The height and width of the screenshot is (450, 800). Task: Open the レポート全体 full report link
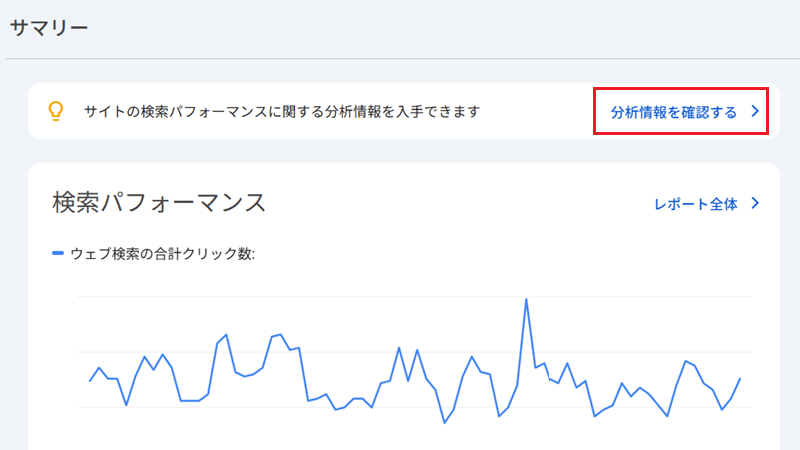click(x=696, y=204)
